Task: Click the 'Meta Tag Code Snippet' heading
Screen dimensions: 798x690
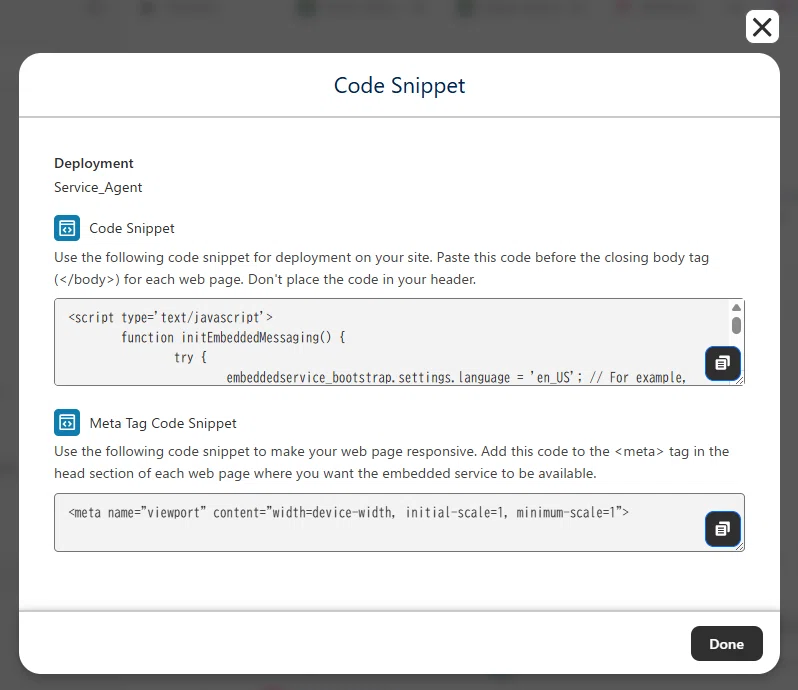Action: click(163, 423)
